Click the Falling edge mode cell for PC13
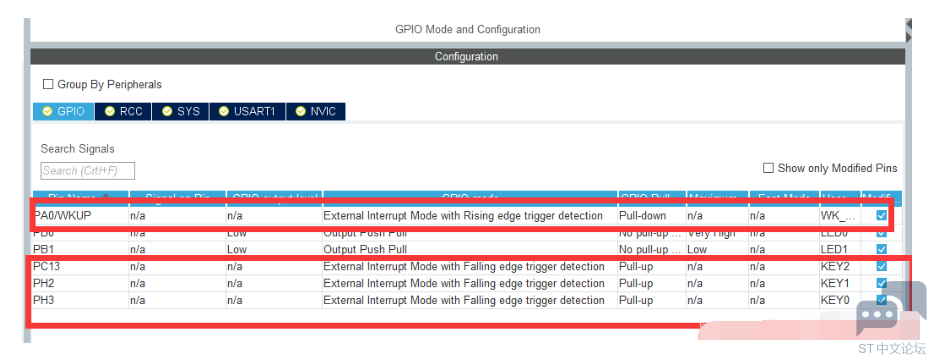The width and height of the screenshot is (935, 364). coord(469,266)
